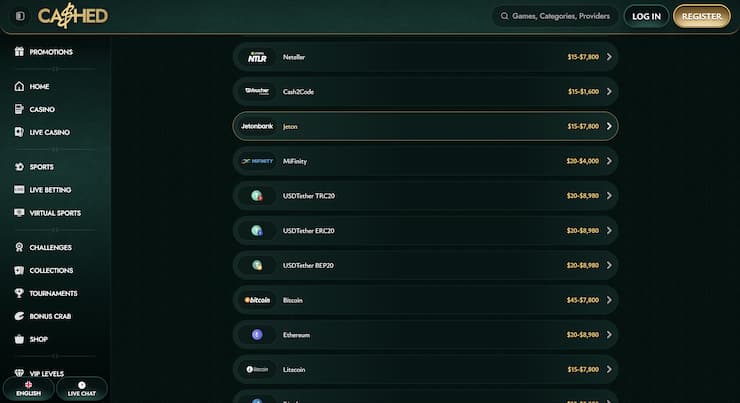Expand the USDTether BEP20 row chevron
The height and width of the screenshot is (403, 740).
(x=609, y=265)
